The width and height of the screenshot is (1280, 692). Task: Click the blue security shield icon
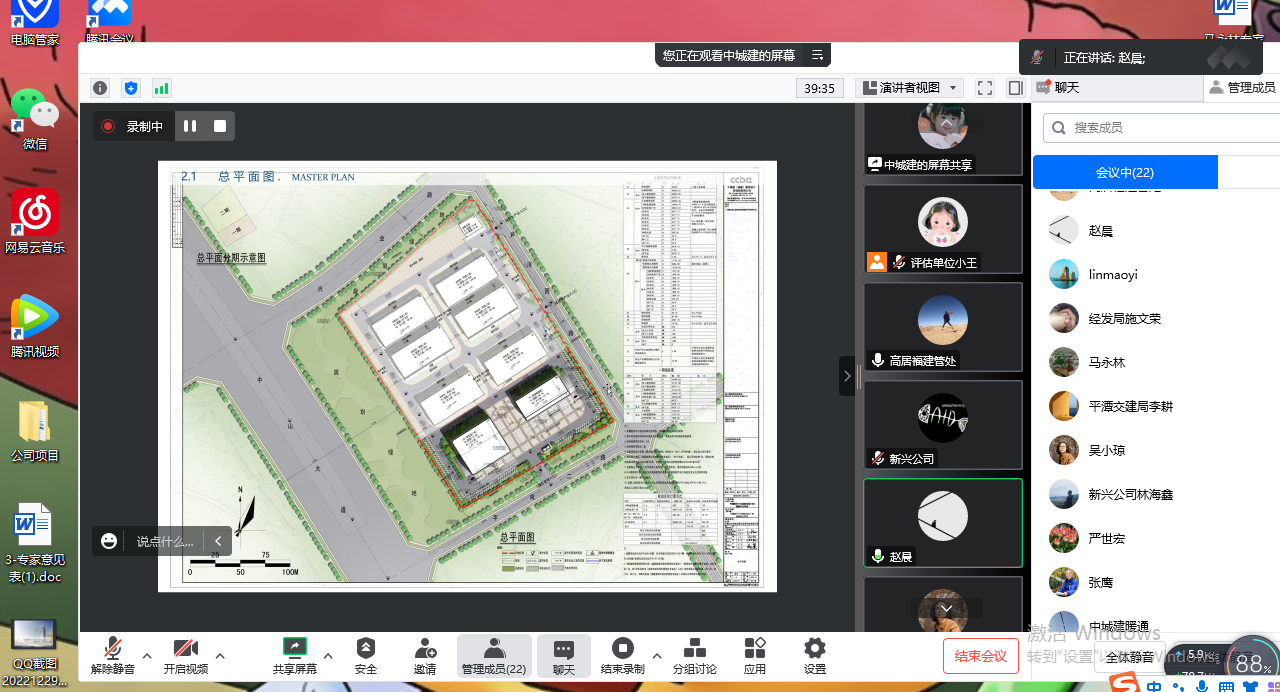(x=131, y=88)
